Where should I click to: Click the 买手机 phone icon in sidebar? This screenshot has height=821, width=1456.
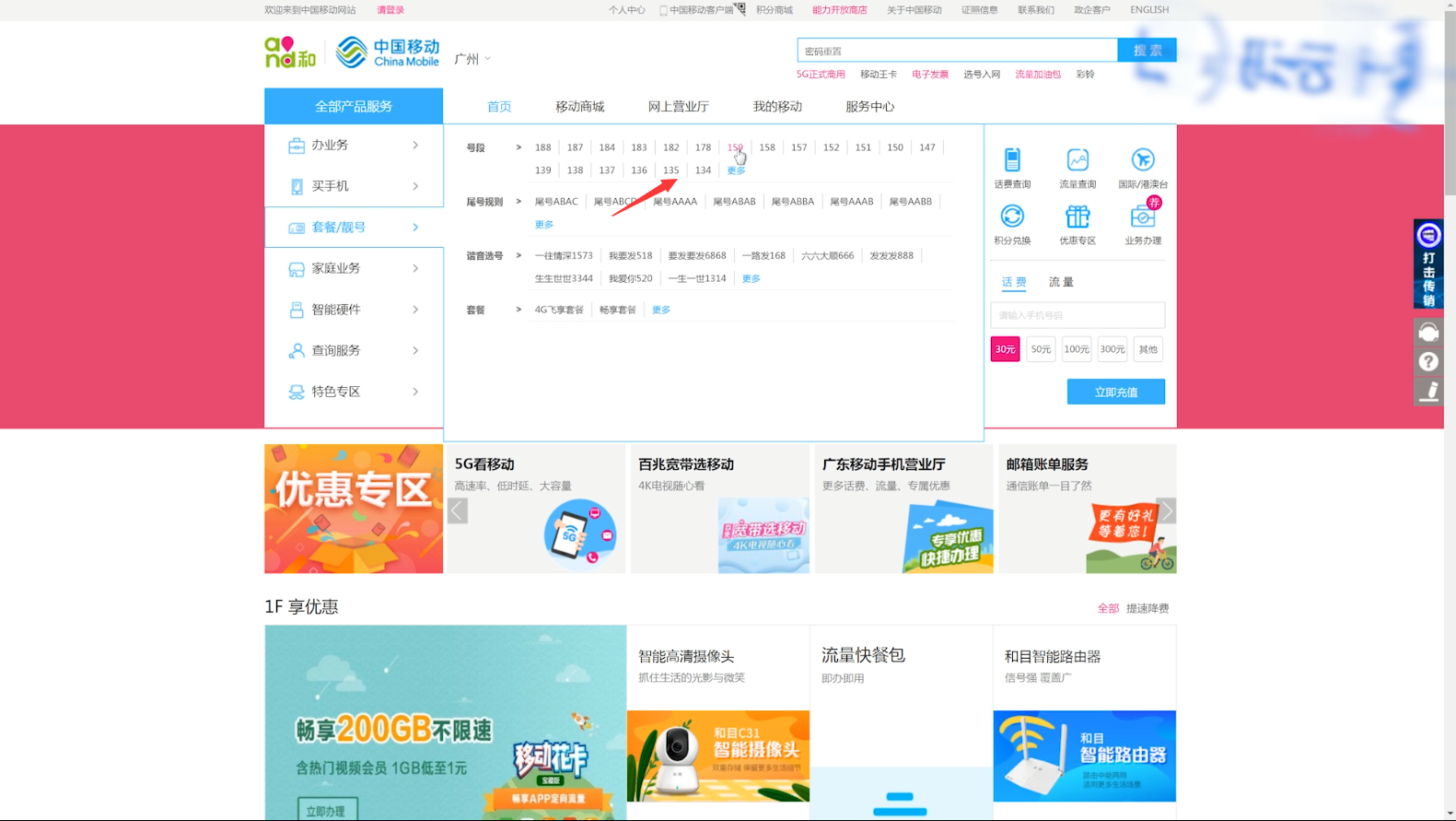point(296,186)
